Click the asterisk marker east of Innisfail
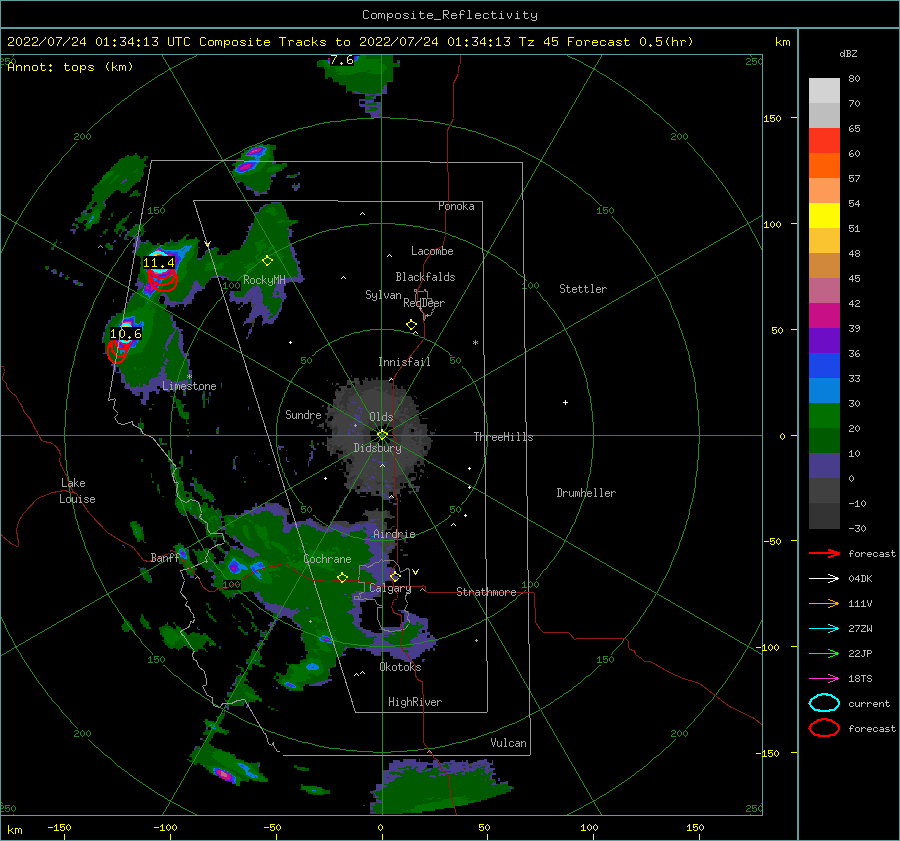The height and width of the screenshot is (841, 900). tap(475, 343)
